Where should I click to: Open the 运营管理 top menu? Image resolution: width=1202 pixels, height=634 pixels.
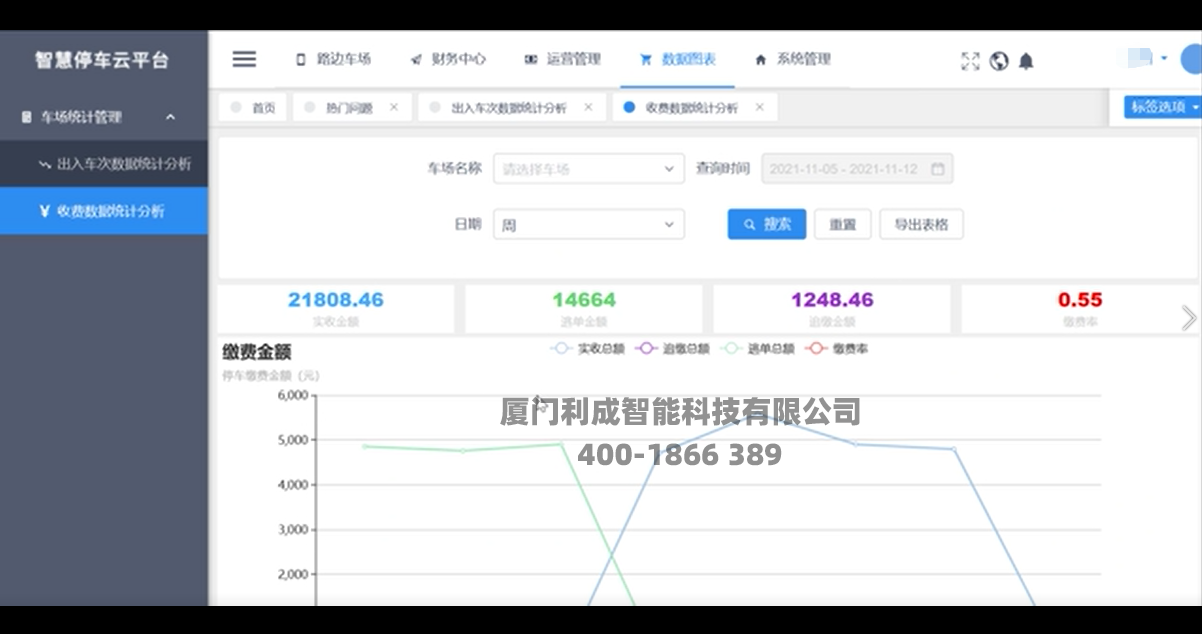pos(563,59)
